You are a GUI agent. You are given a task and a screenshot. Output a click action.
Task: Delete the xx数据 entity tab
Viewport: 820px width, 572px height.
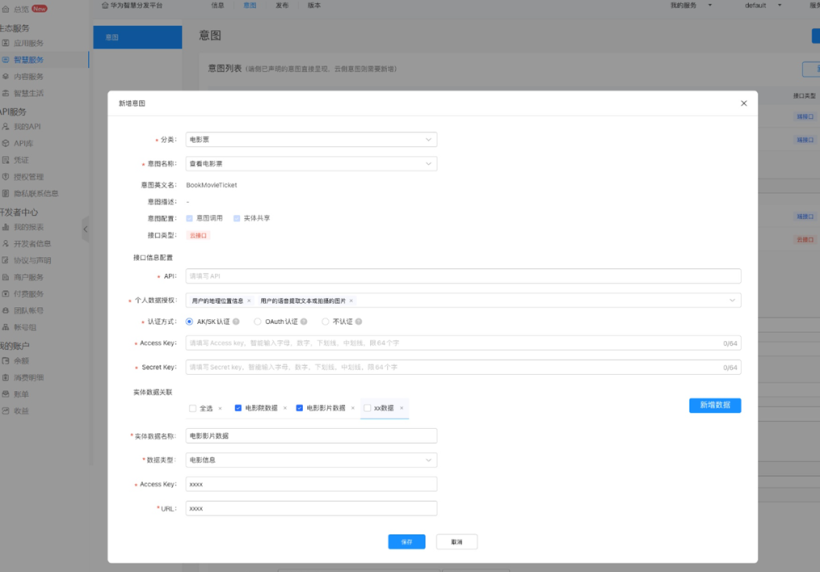(402, 408)
